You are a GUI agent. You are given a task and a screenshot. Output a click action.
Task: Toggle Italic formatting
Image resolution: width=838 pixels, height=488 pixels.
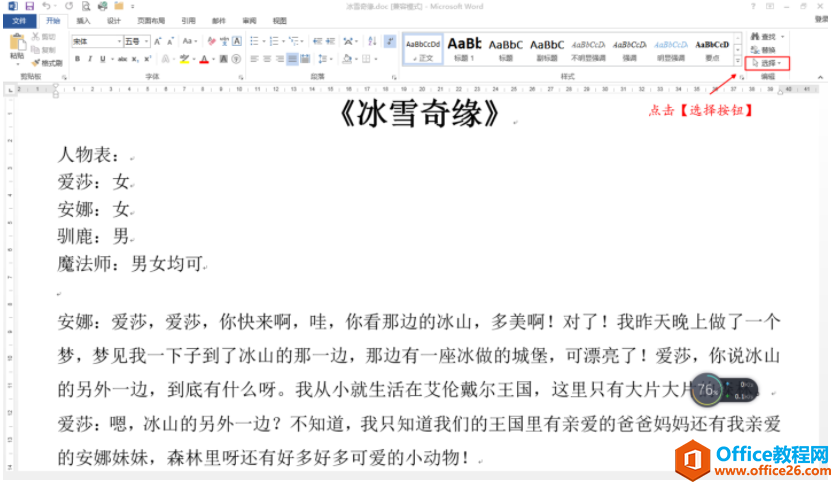pos(90,59)
